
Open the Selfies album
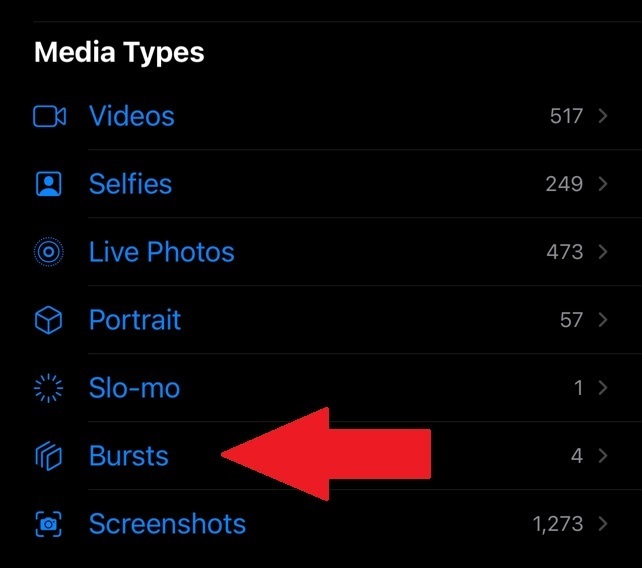tap(131, 184)
